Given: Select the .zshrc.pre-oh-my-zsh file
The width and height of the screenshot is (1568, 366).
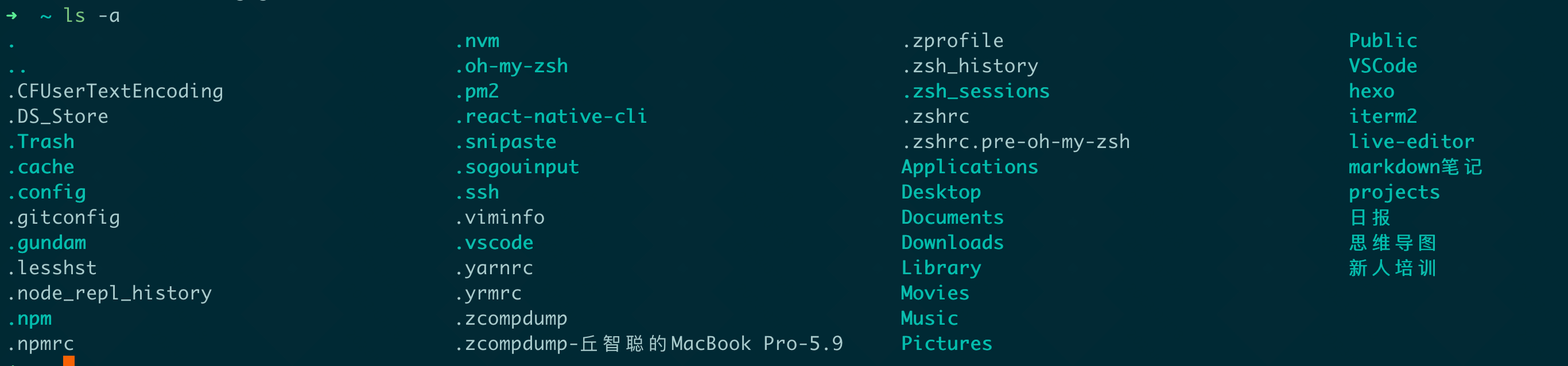Looking at the screenshot, I should (x=1015, y=142).
